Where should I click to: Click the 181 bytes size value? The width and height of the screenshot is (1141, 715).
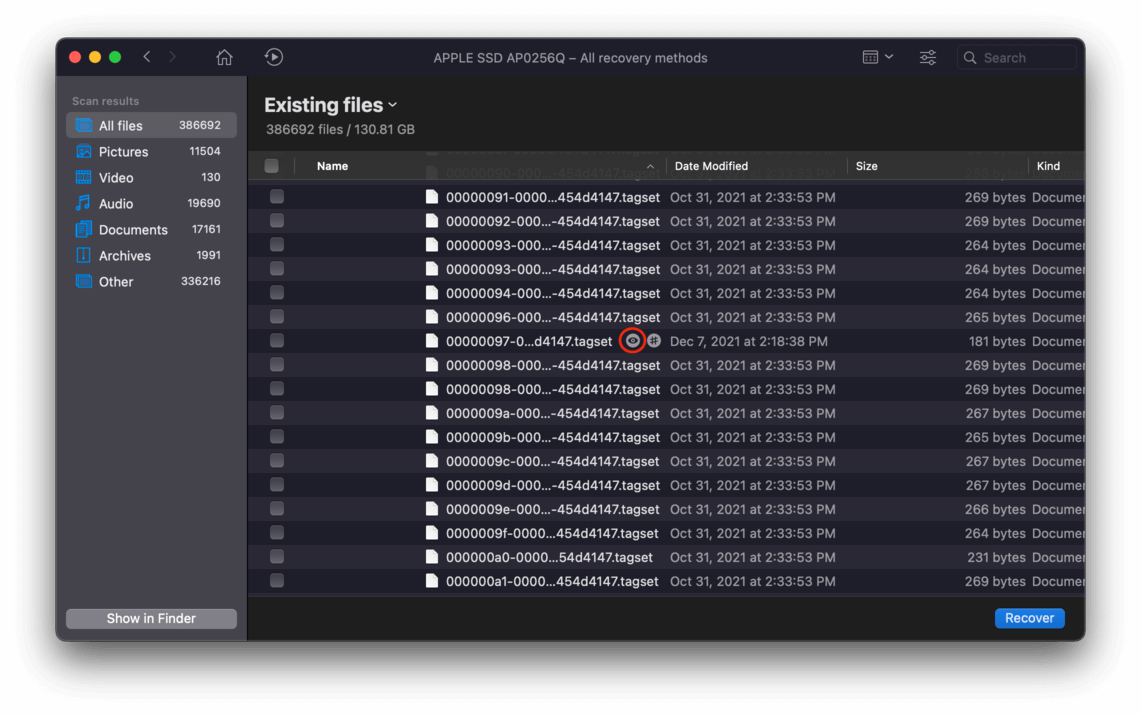pos(997,341)
